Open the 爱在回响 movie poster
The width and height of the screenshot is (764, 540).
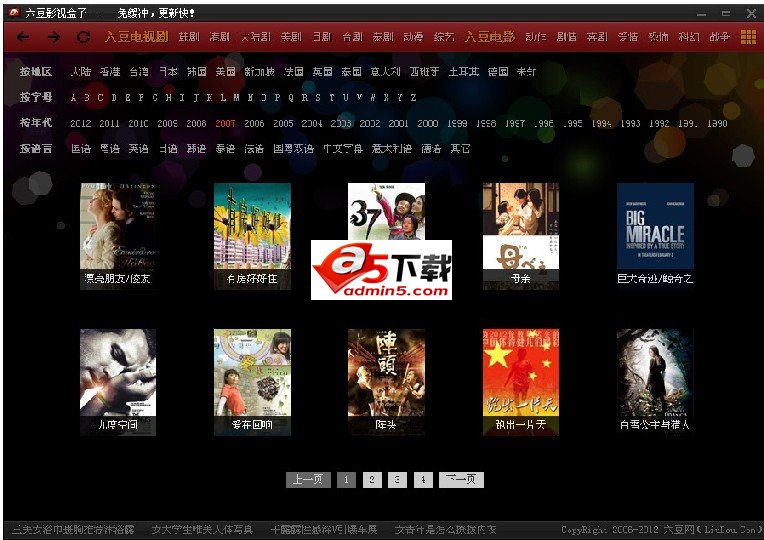coord(252,382)
